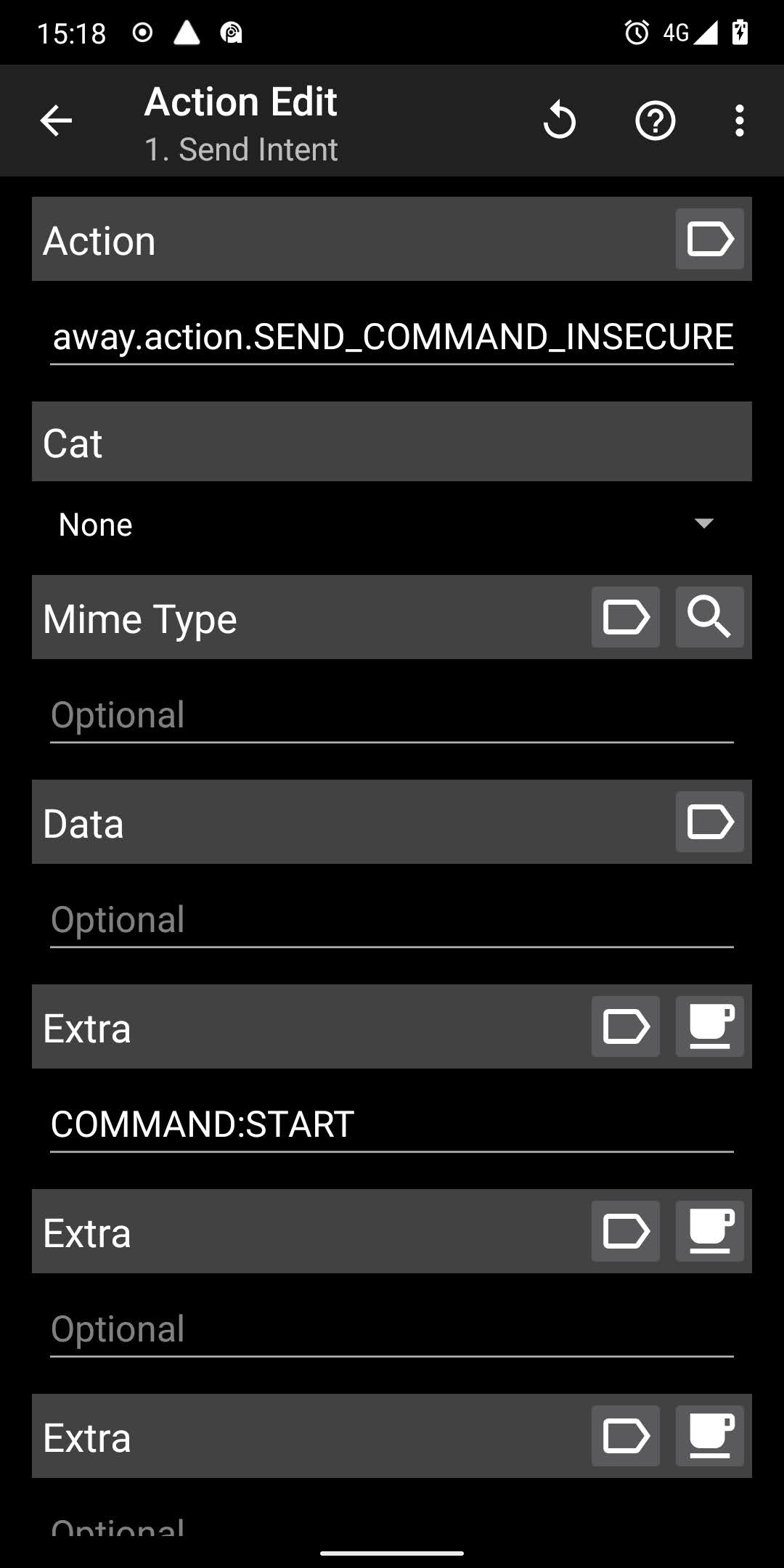Expand the Cat dropdown showing None
The width and height of the screenshot is (784, 1568).
coord(385,524)
